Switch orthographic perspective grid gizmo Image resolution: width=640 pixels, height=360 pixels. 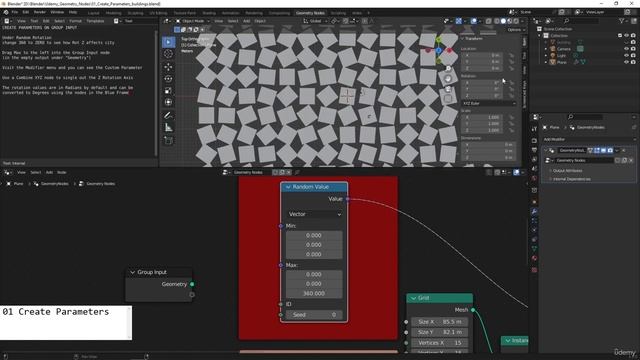tap(448, 99)
